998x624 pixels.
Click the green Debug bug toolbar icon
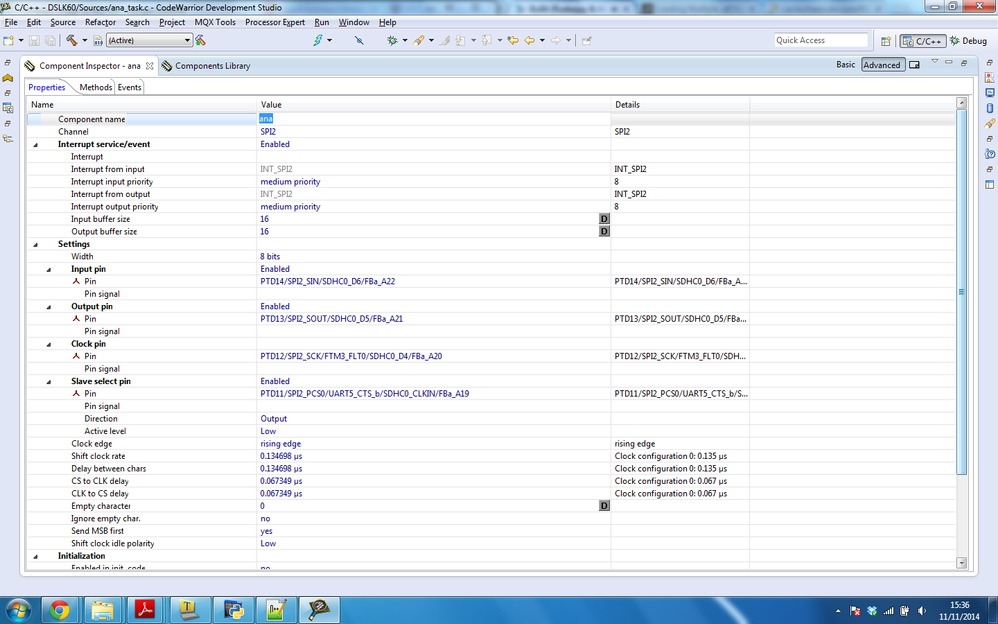[392, 40]
